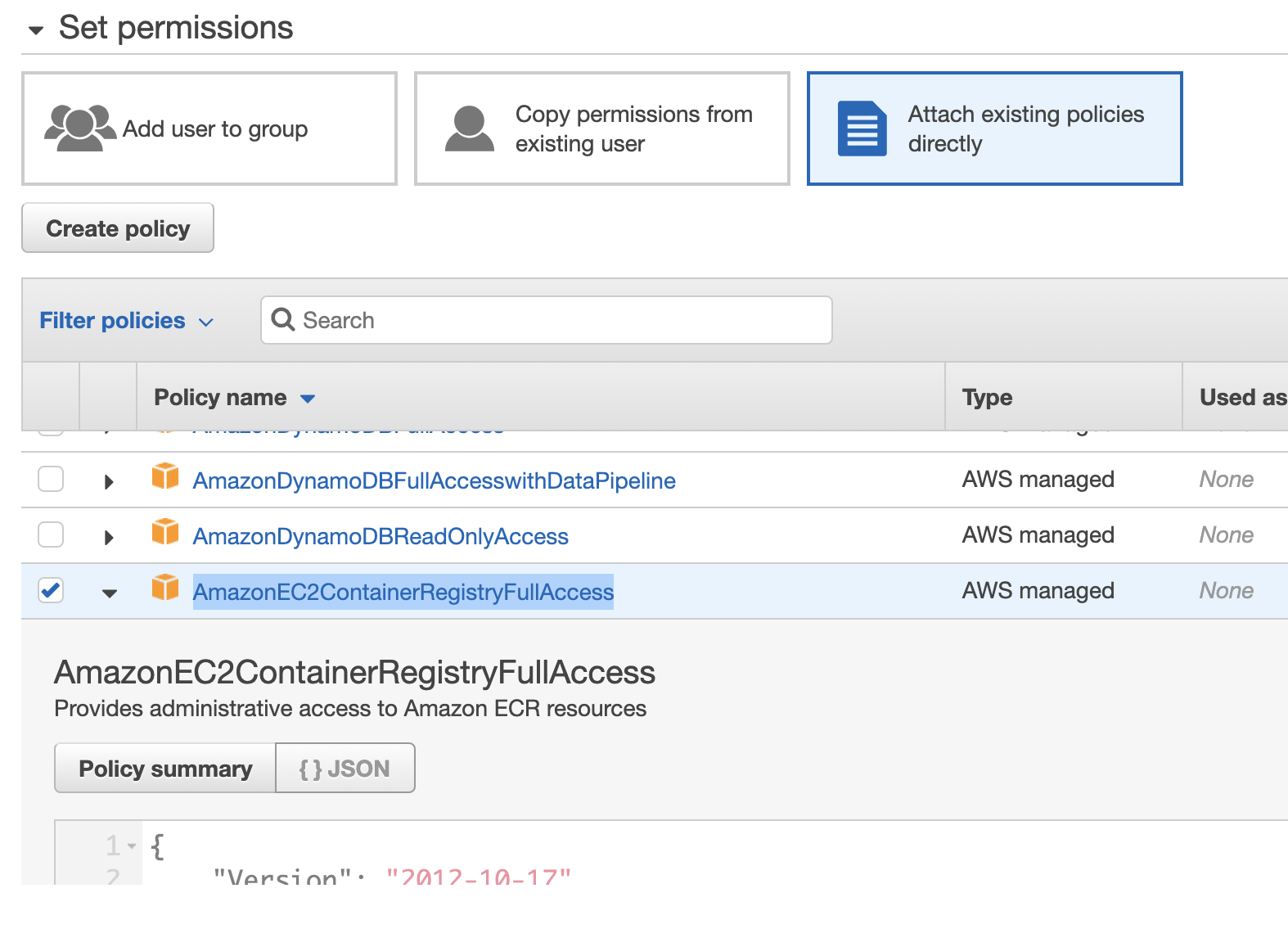Image resolution: width=1288 pixels, height=938 pixels.
Task: Click the Used as column header
Action: tap(1242, 398)
